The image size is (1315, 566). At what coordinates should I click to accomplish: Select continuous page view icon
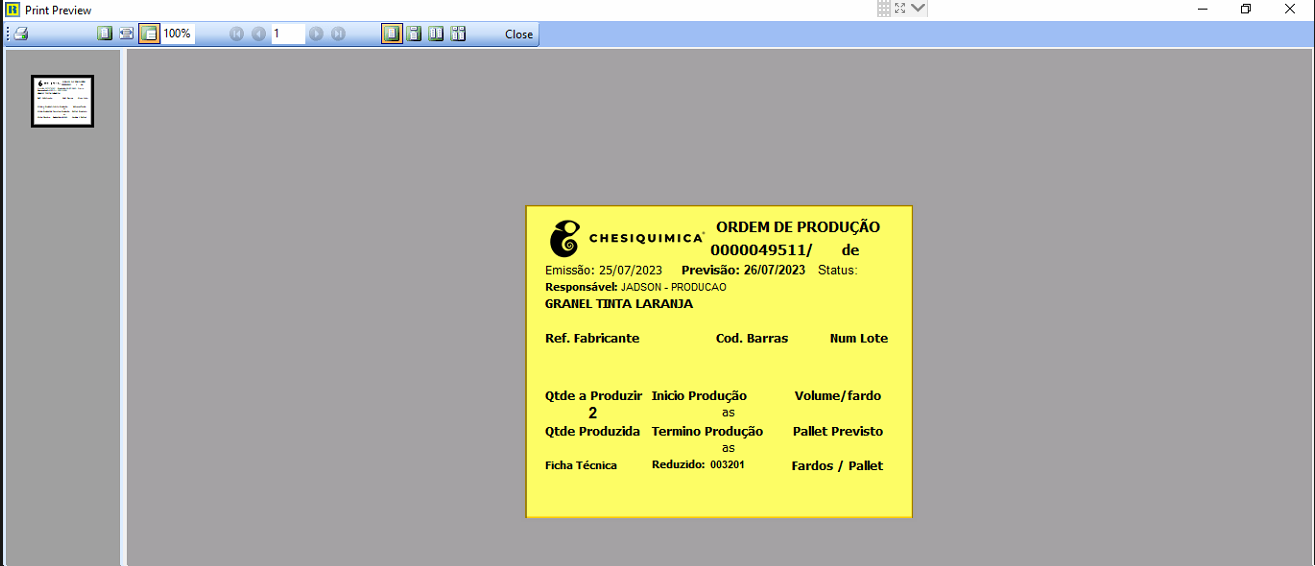[414, 34]
